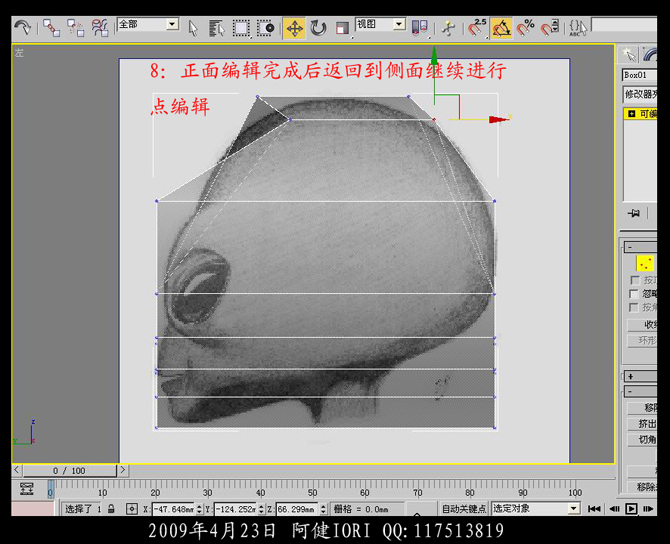The width and height of the screenshot is (670, 544).
Task: Click the Select and Manipulate icon
Action: point(447,28)
